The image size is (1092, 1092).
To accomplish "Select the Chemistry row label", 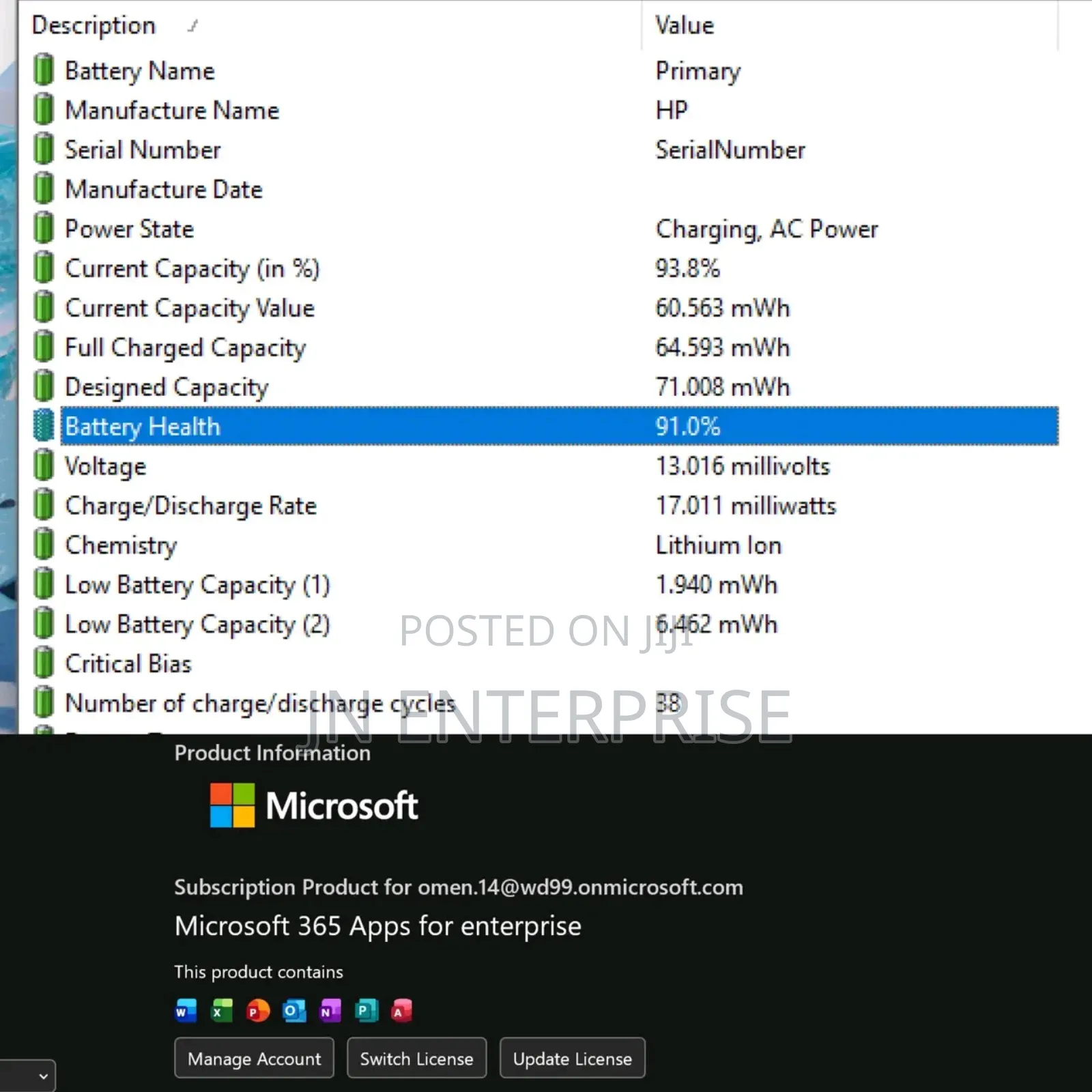I will [121, 546].
